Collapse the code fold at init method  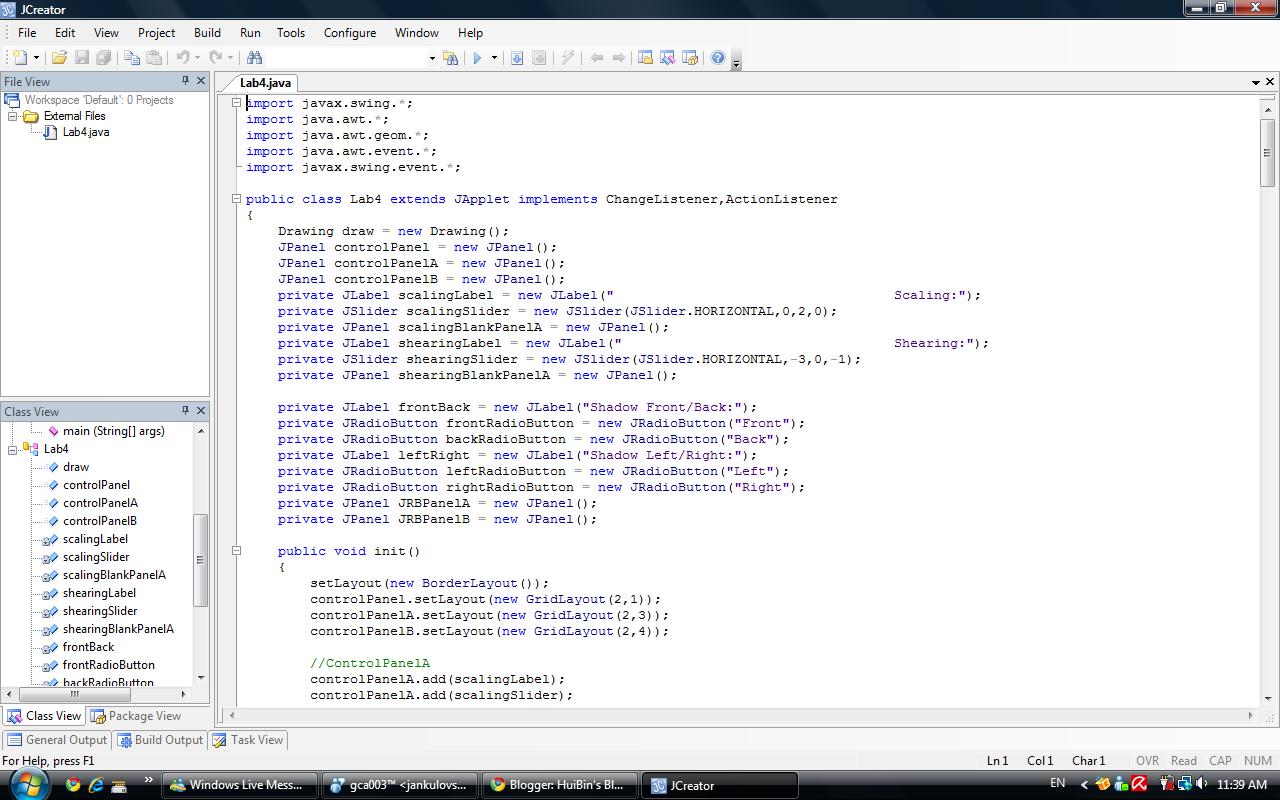[236, 549]
